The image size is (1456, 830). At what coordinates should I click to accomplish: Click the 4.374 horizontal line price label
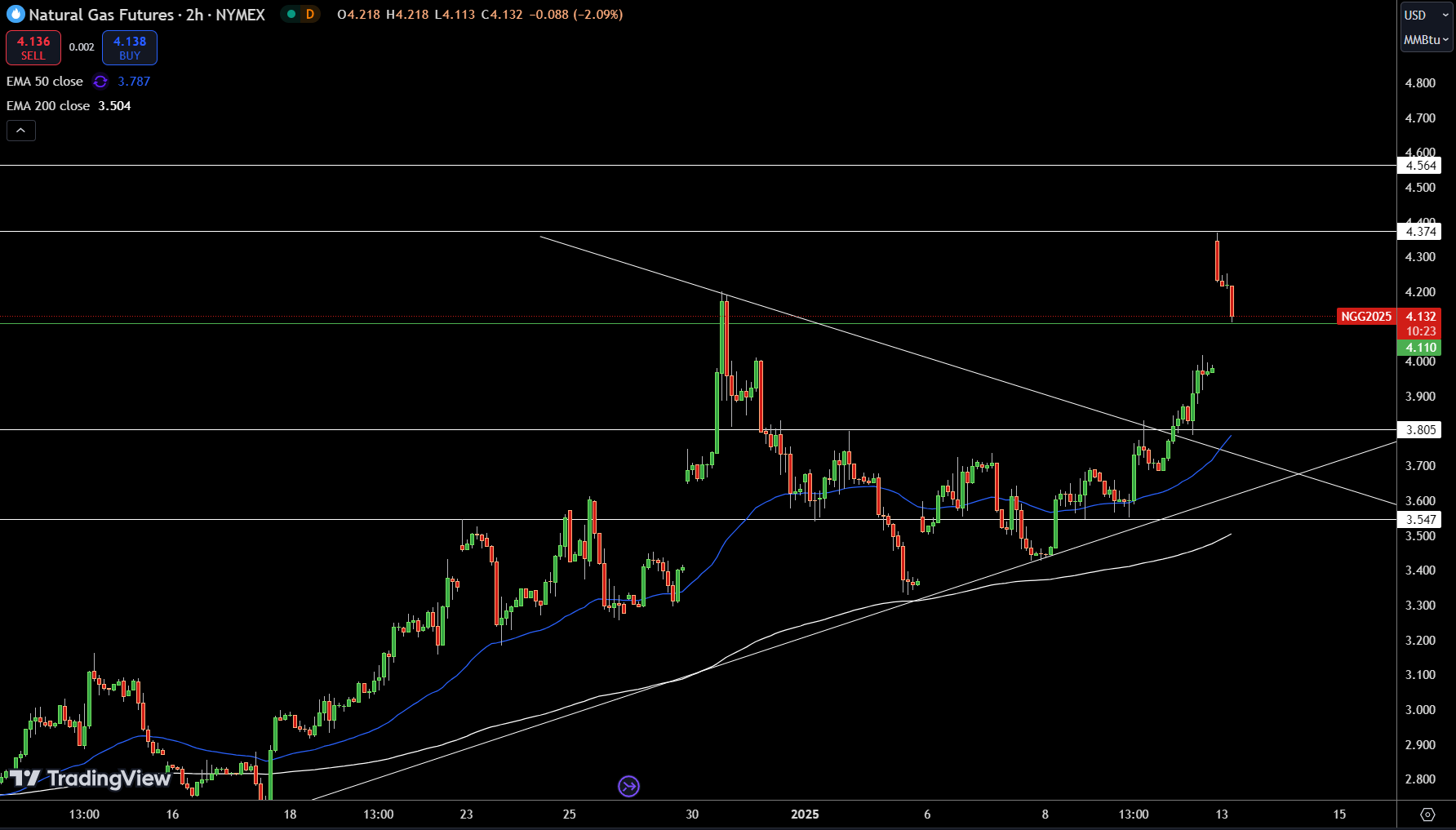click(1419, 232)
